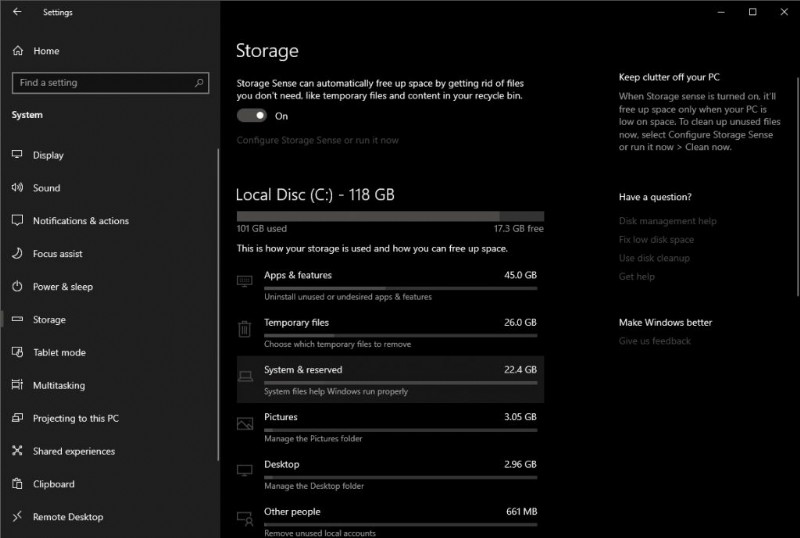800x538 pixels.
Task: Click the Temporary files trash icon
Action: click(x=245, y=329)
